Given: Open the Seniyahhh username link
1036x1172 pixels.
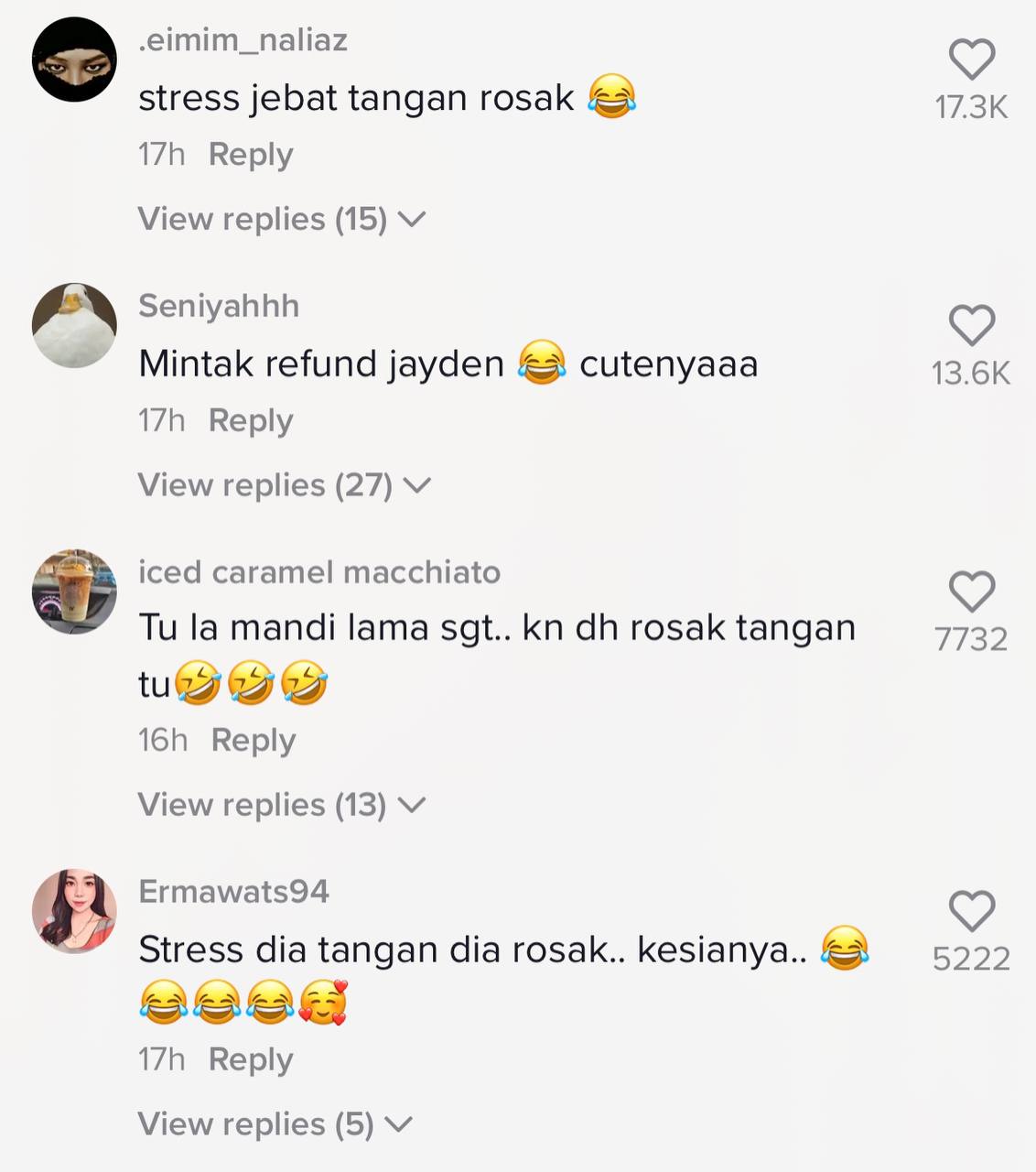Looking at the screenshot, I should pyautogui.click(x=219, y=306).
